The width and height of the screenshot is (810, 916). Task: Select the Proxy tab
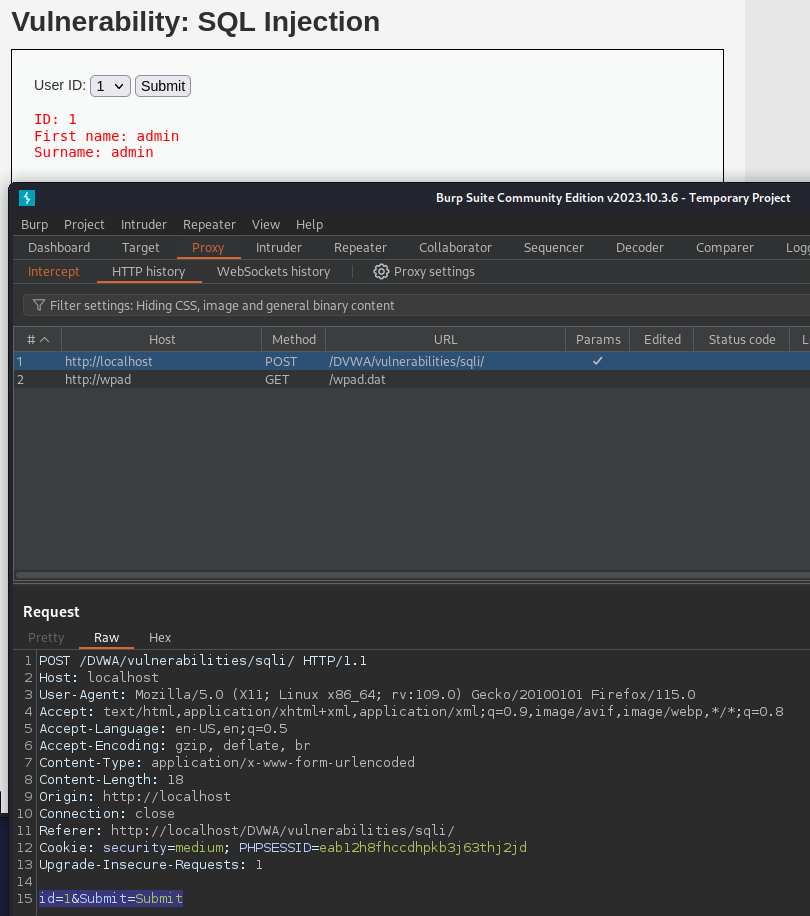pos(208,248)
